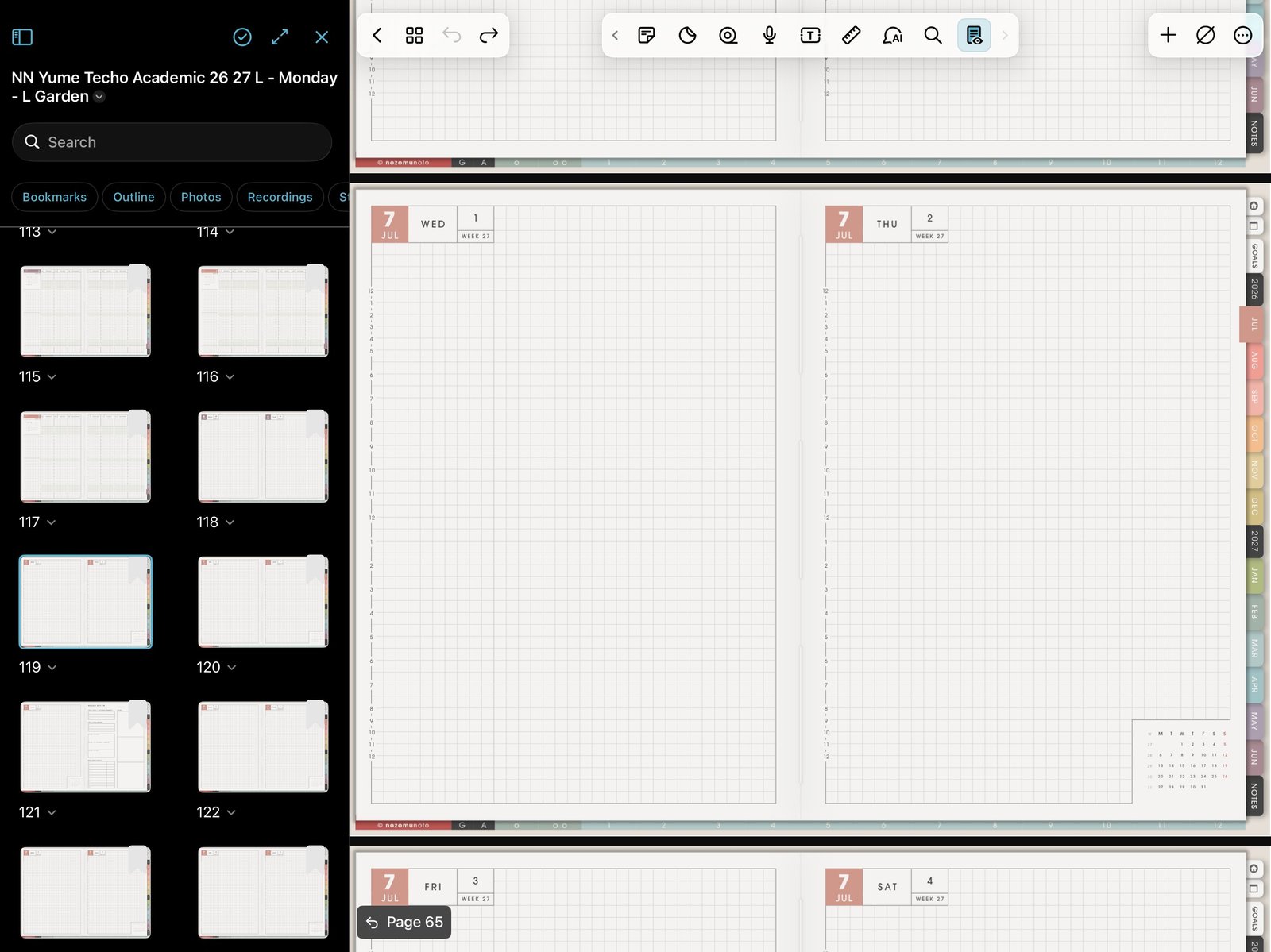Open the page 120 options chevron
Image resolution: width=1271 pixels, height=952 pixels.
(232, 668)
